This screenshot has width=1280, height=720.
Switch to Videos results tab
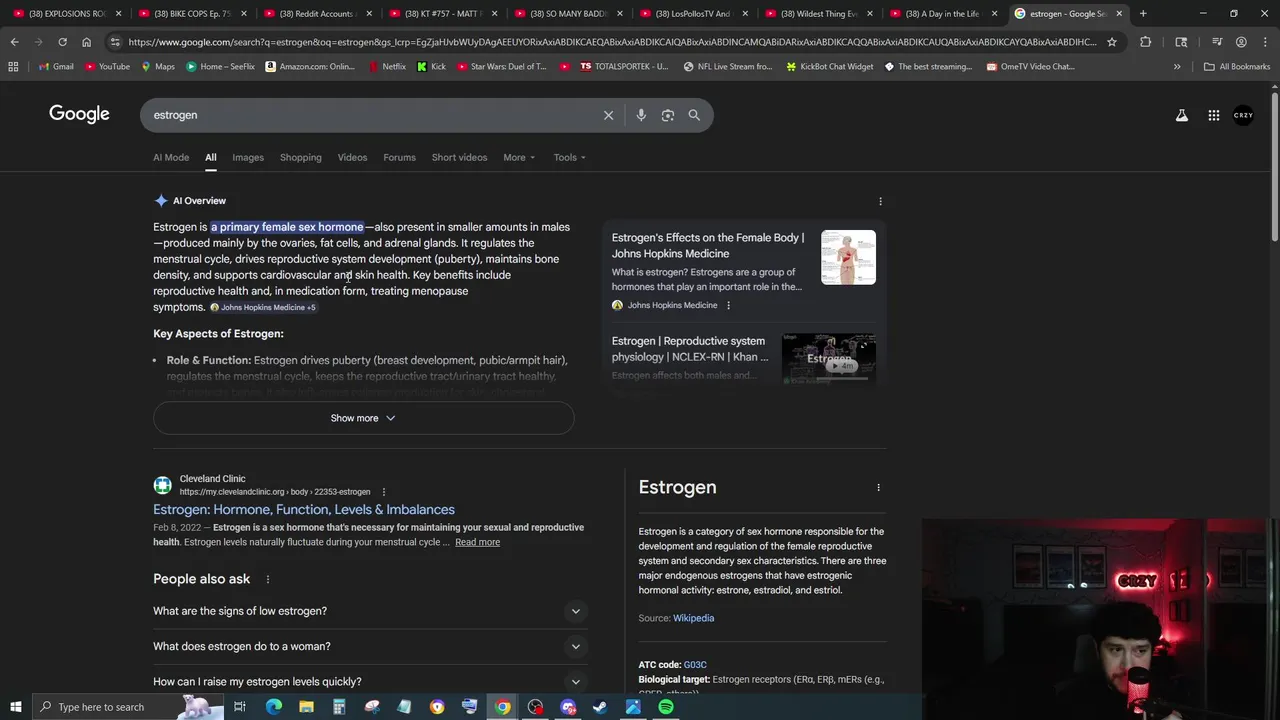click(x=352, y=157)
